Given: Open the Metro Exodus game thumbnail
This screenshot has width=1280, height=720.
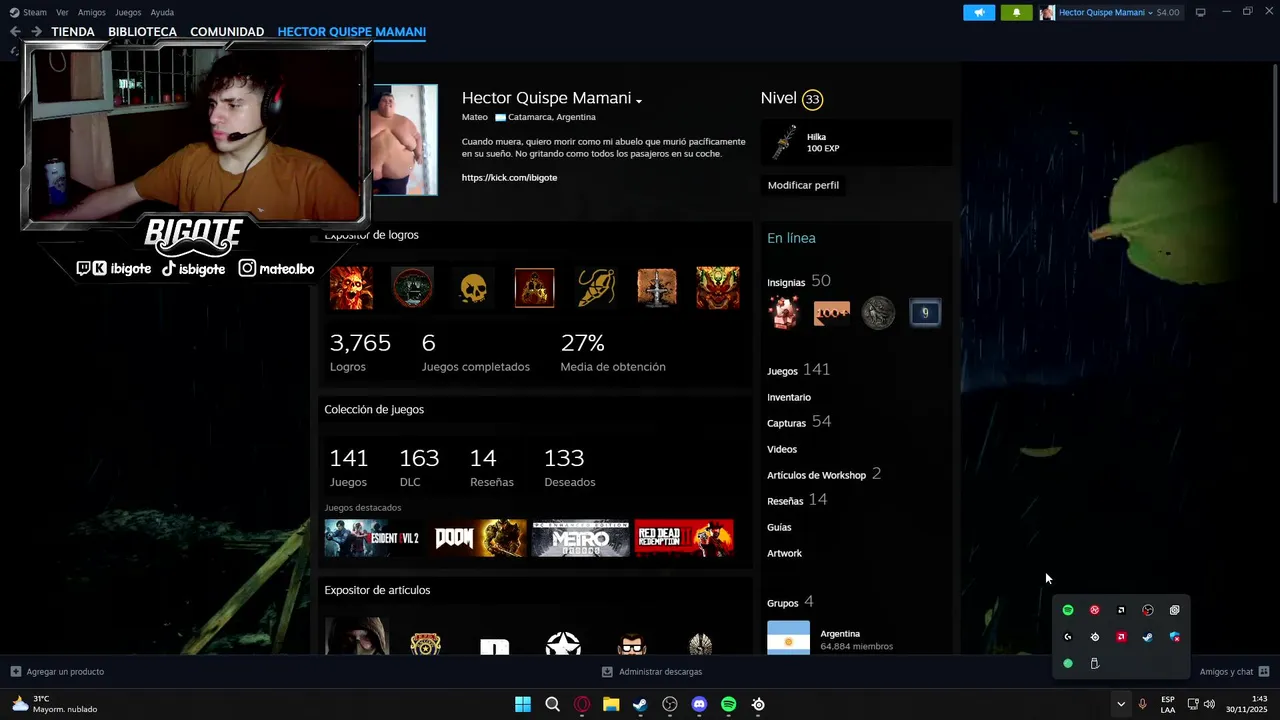Looking at the screenshot, I should (580, 538).
